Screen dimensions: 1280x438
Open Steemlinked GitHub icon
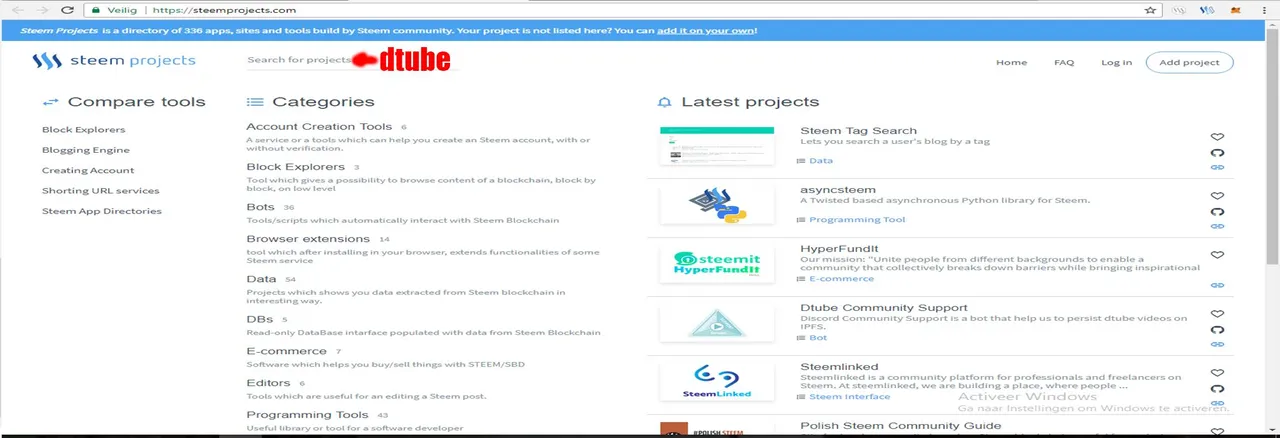pos(1217,389)
